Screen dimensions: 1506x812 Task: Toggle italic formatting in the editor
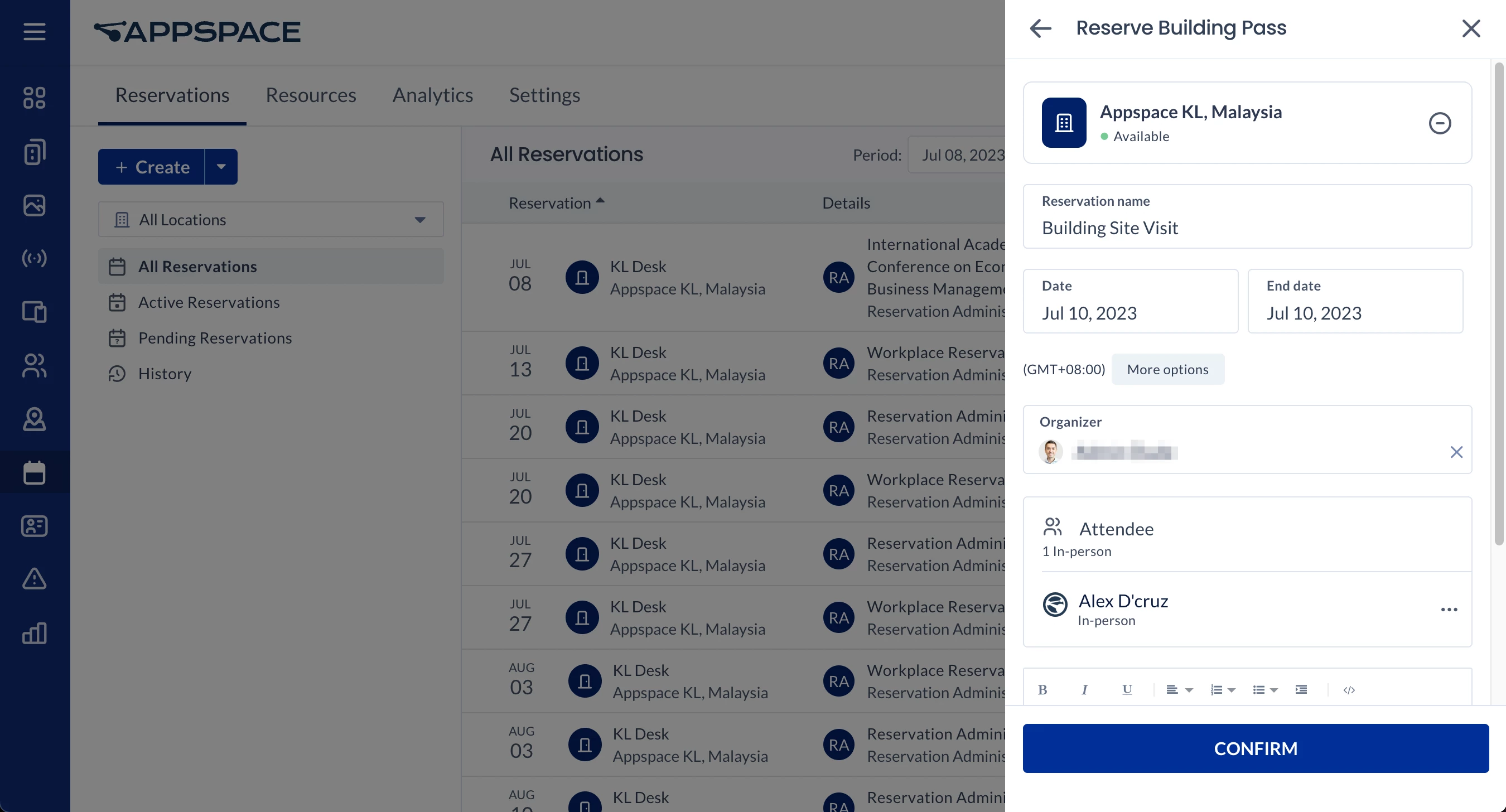[x=1084, y=690]
